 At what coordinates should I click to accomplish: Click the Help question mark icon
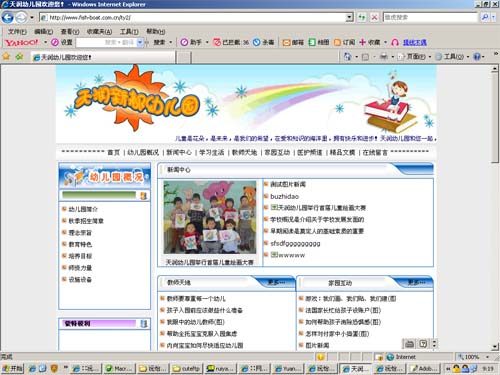(477, 57)
